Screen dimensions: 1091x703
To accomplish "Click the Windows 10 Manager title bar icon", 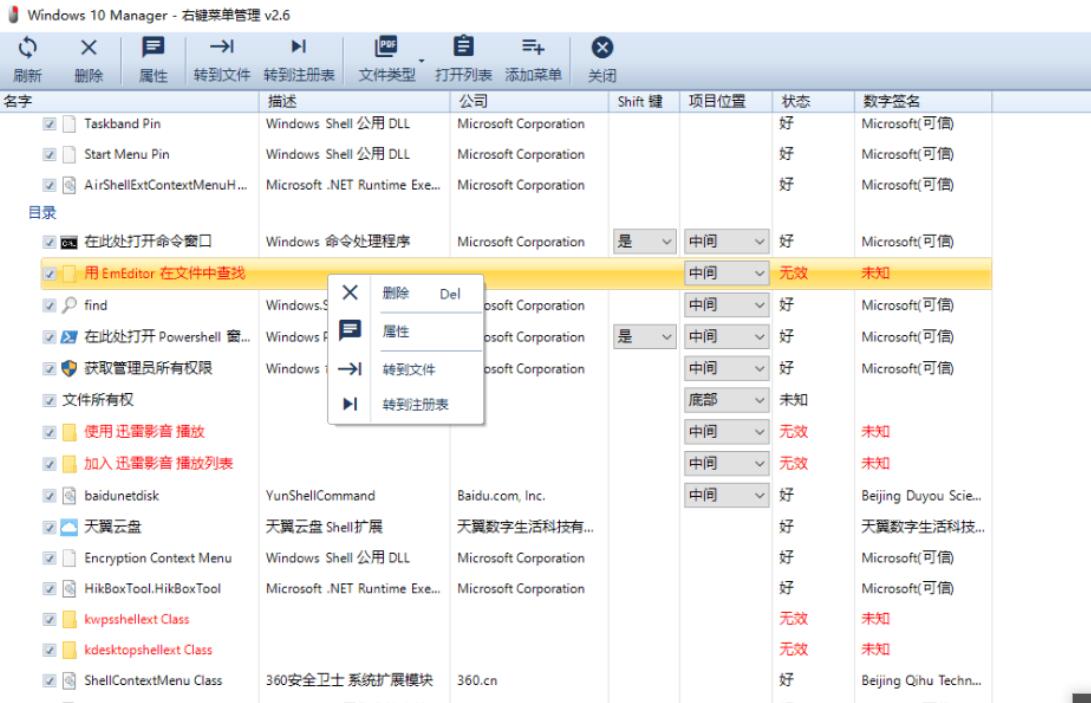I will [13, 15].
